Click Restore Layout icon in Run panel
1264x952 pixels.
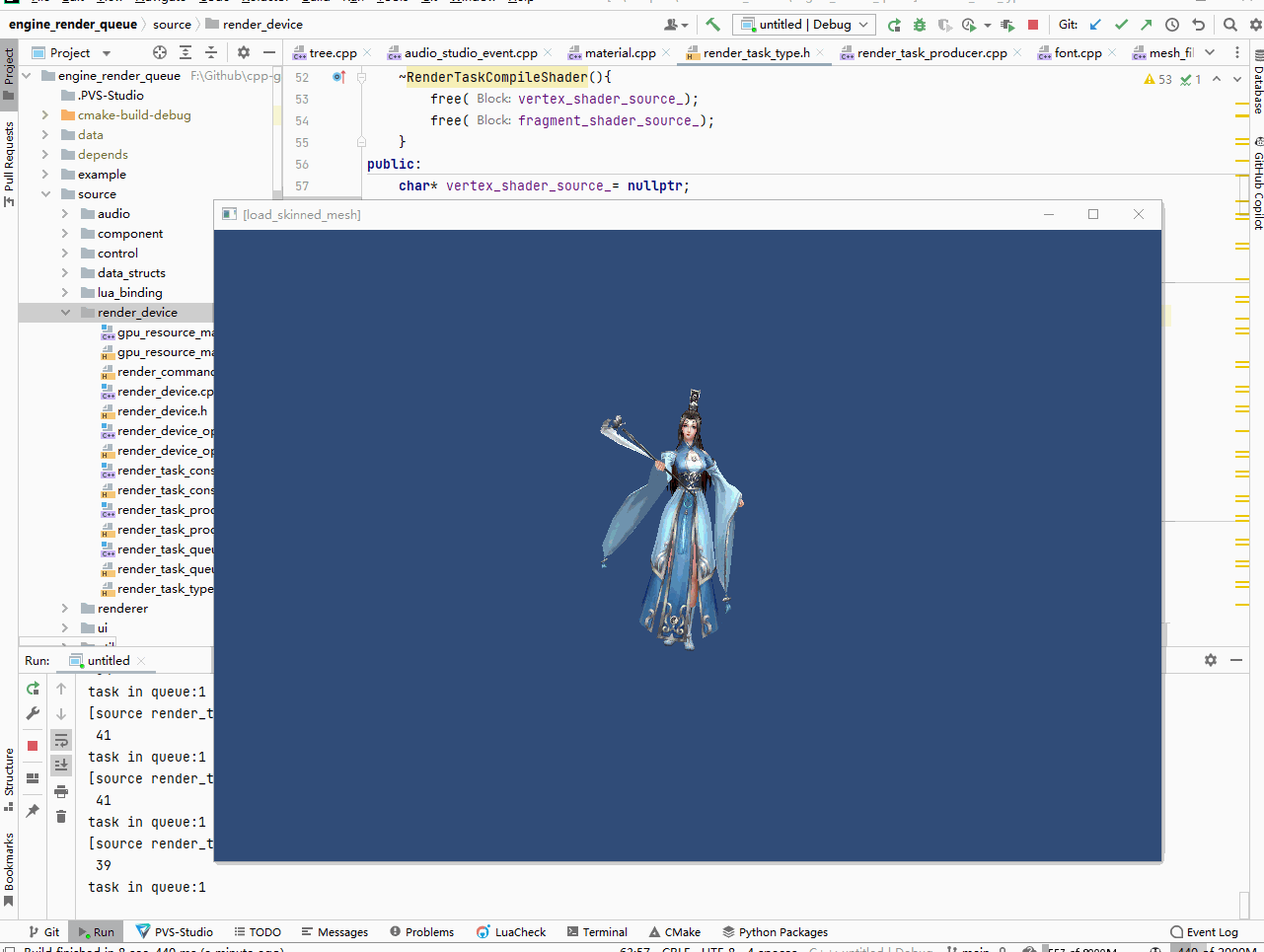click(x=33, y=778)
